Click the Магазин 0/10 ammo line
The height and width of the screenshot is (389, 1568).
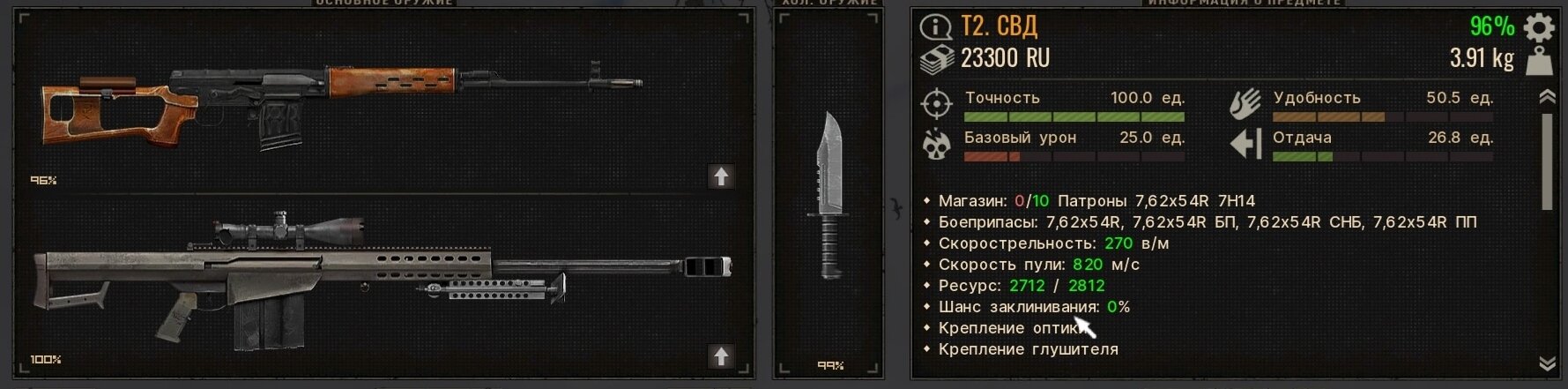1096,201
